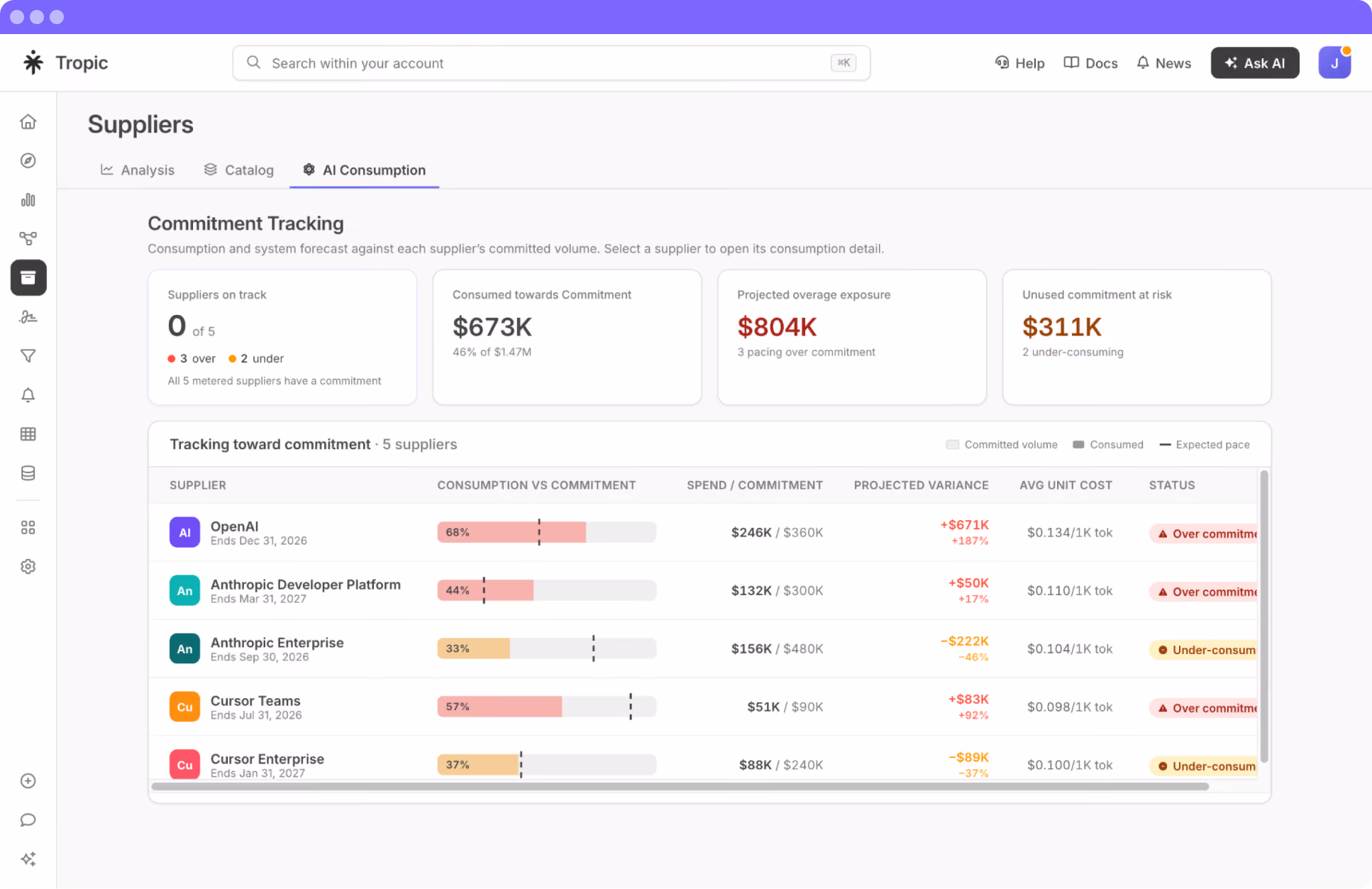Open the chat bubble icon in sidebar

(28, 820)
